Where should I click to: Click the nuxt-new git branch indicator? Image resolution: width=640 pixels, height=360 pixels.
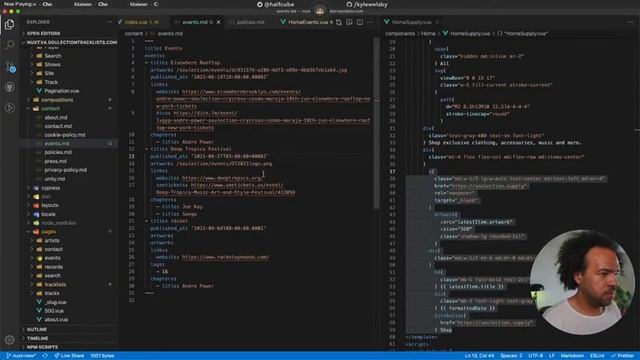coord(21,356)
